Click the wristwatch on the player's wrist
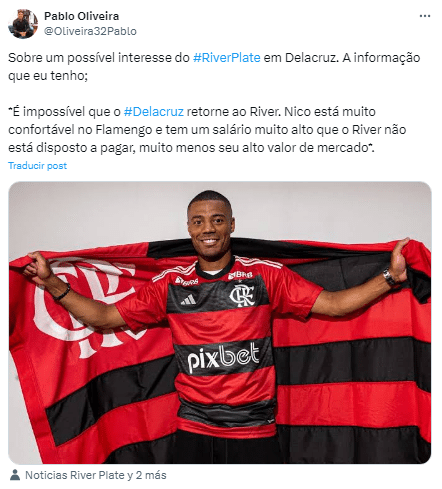 pyautogui.click(x=389, y=277)
